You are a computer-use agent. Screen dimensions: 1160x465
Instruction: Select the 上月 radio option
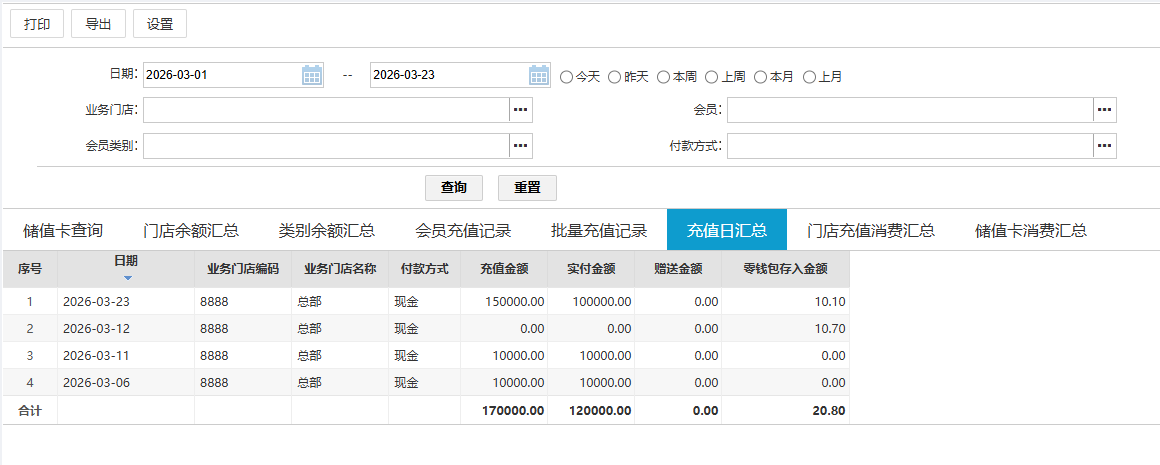[810, 77]
